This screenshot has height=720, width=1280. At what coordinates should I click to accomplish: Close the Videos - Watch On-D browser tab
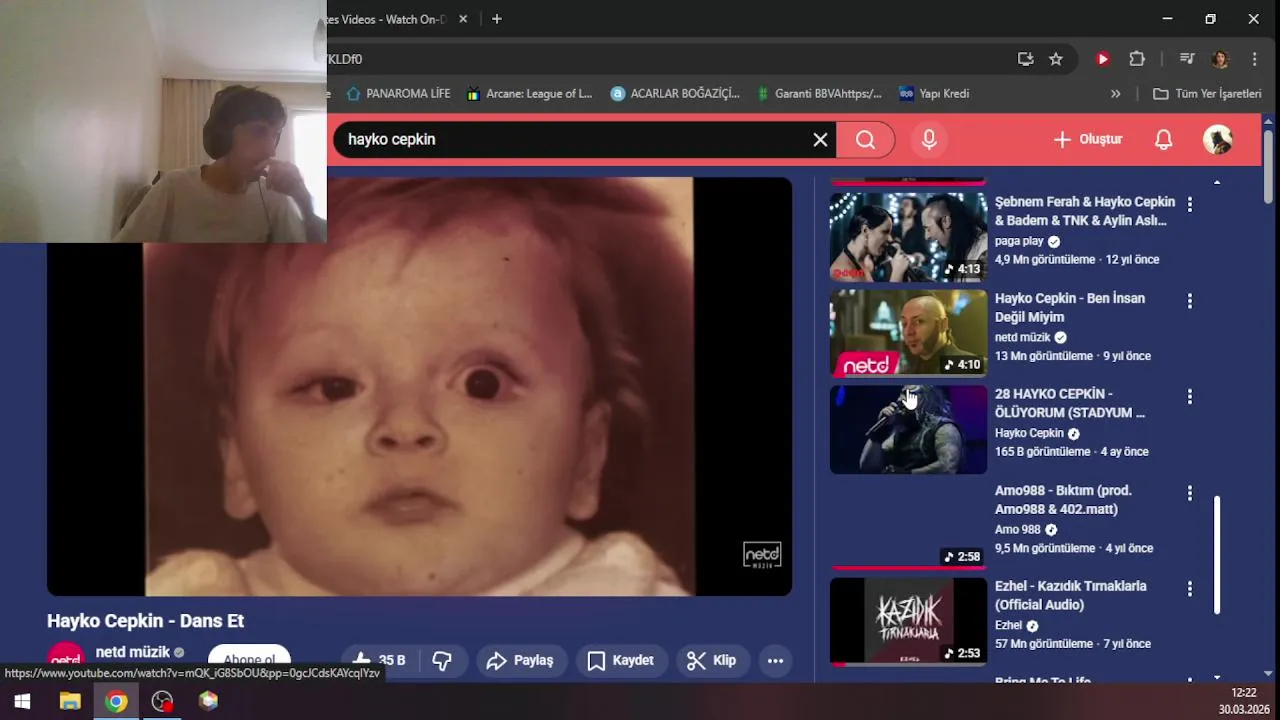pos(463,19)
